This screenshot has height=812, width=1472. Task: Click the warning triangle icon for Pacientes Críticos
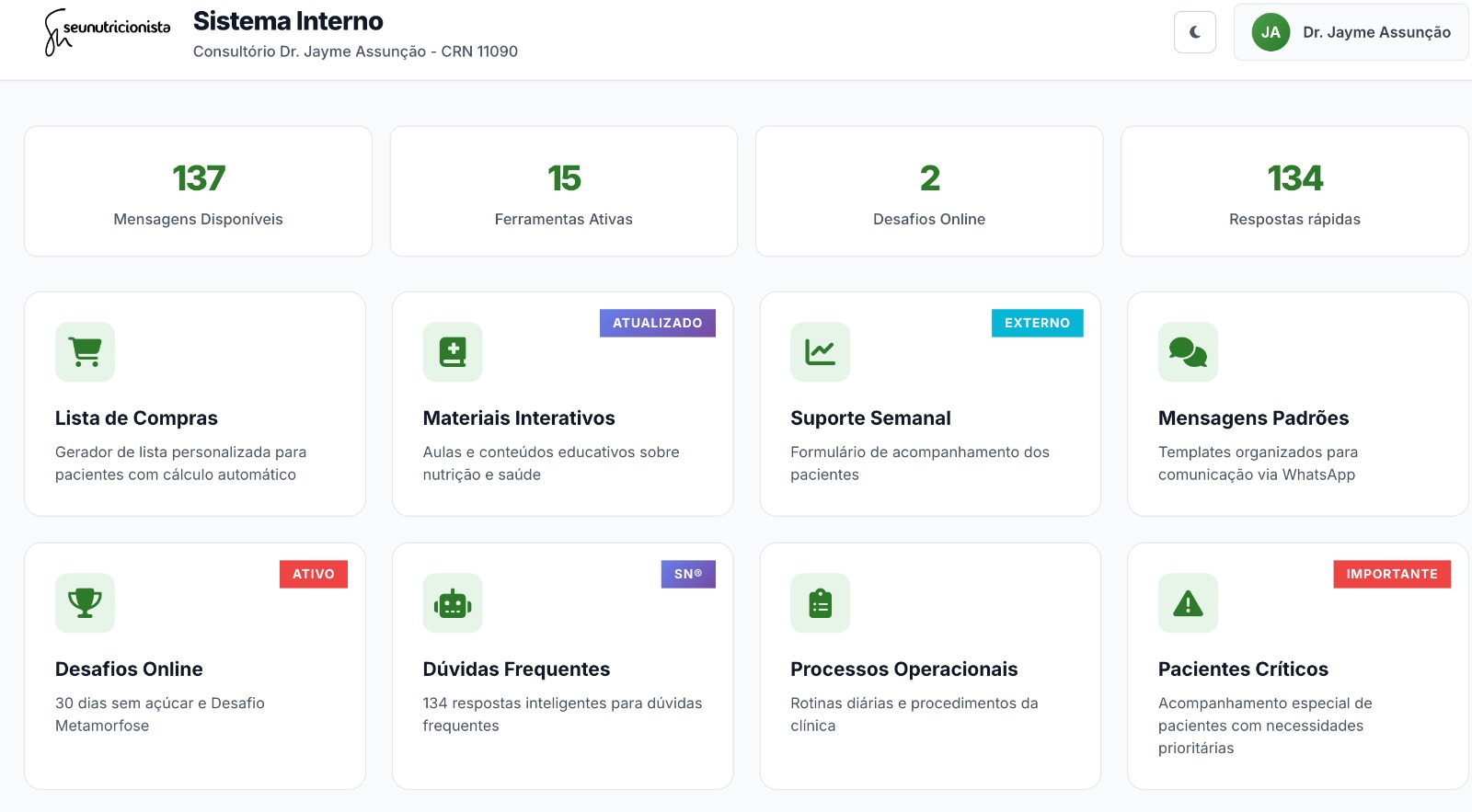tap(1188, 603)
